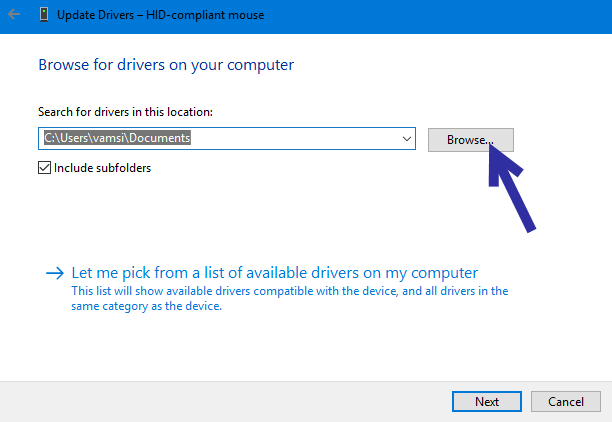Click the Cancel button

pyautogui.click(x=566, y=401)
